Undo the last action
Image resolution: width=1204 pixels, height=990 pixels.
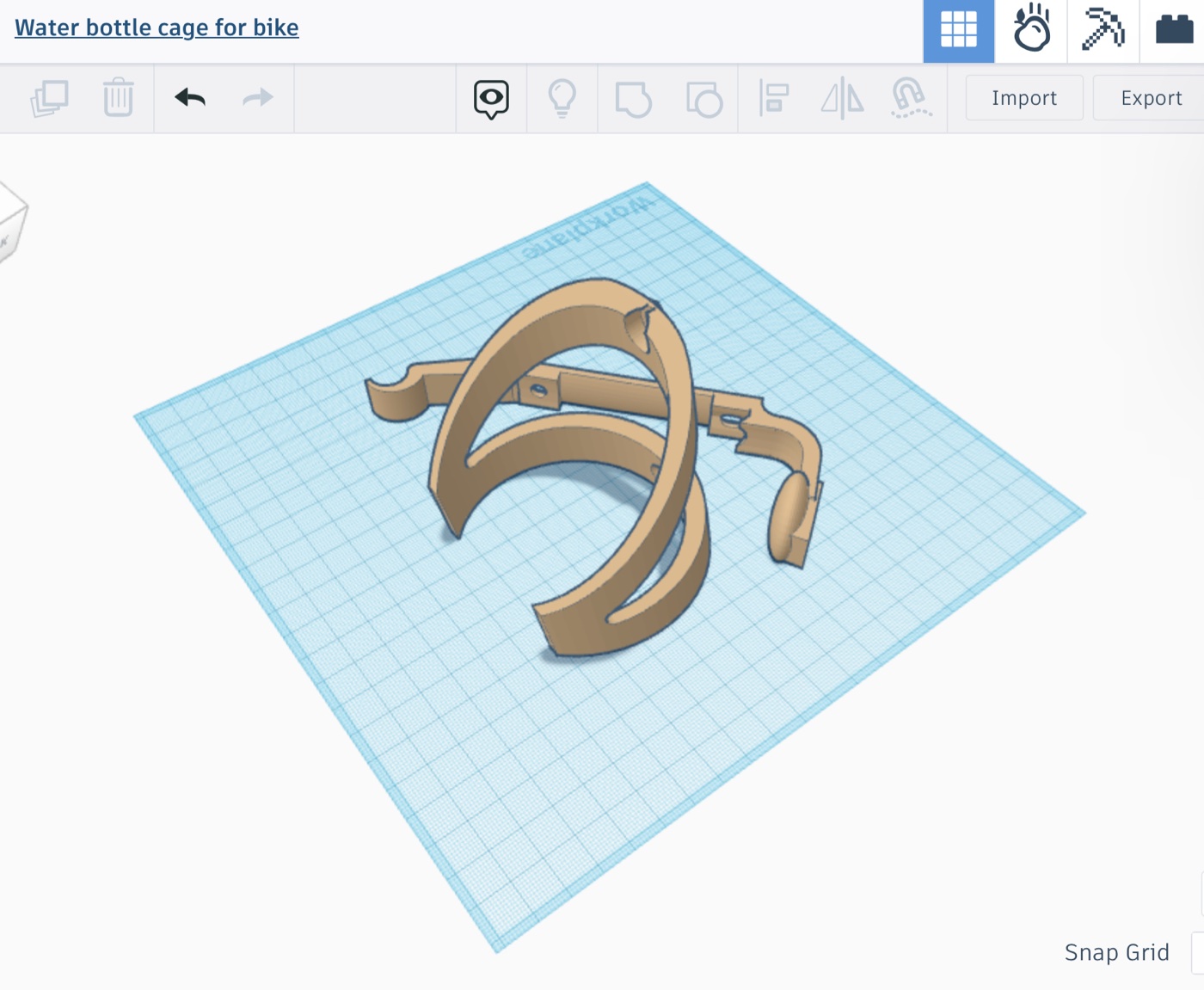190,98
